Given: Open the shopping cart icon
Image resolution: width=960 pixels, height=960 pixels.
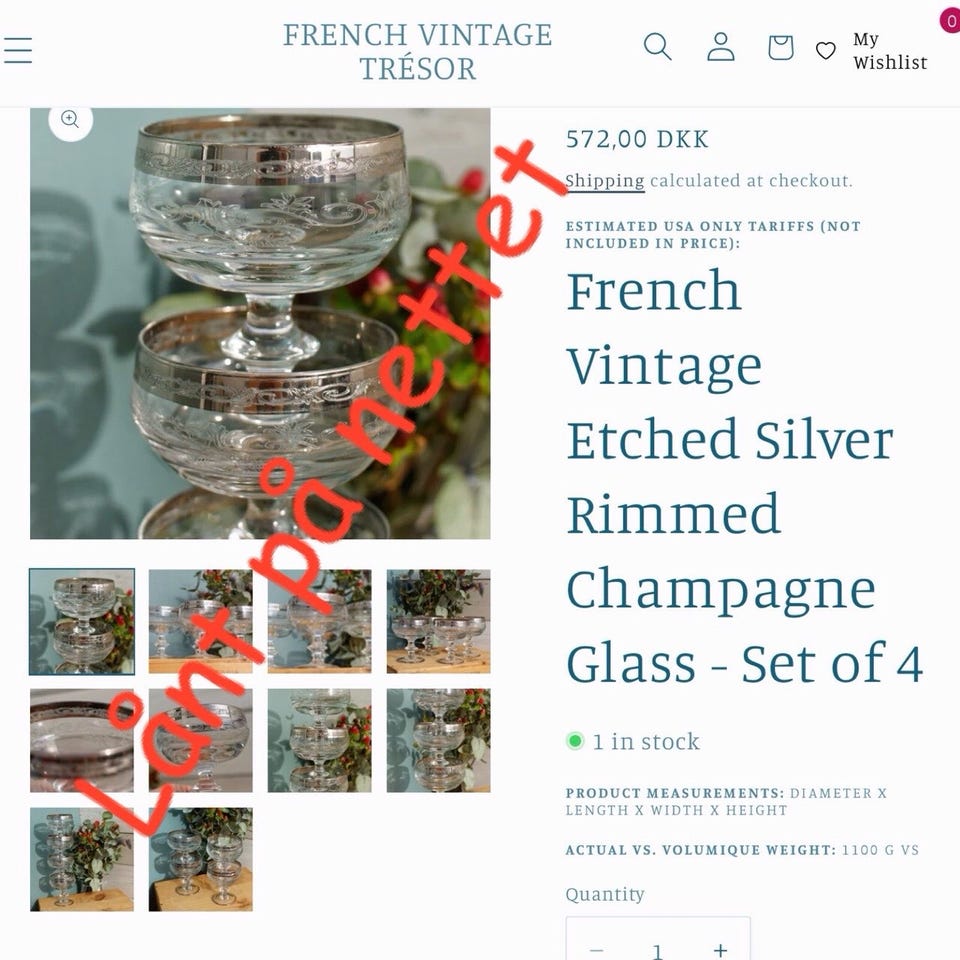Looking at the screenshot, I should (x=781, y=47).
